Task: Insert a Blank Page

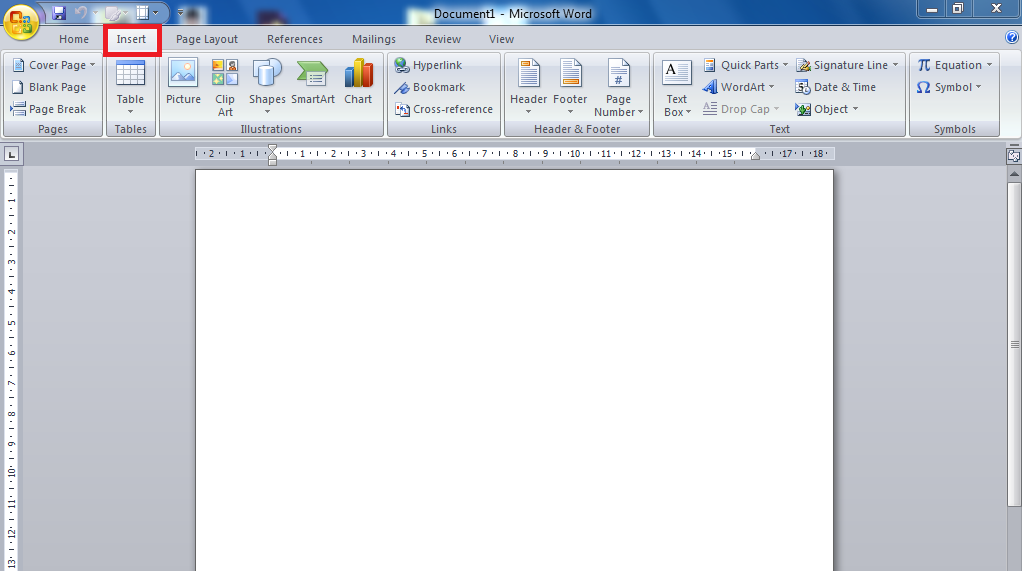Action: 50,87
